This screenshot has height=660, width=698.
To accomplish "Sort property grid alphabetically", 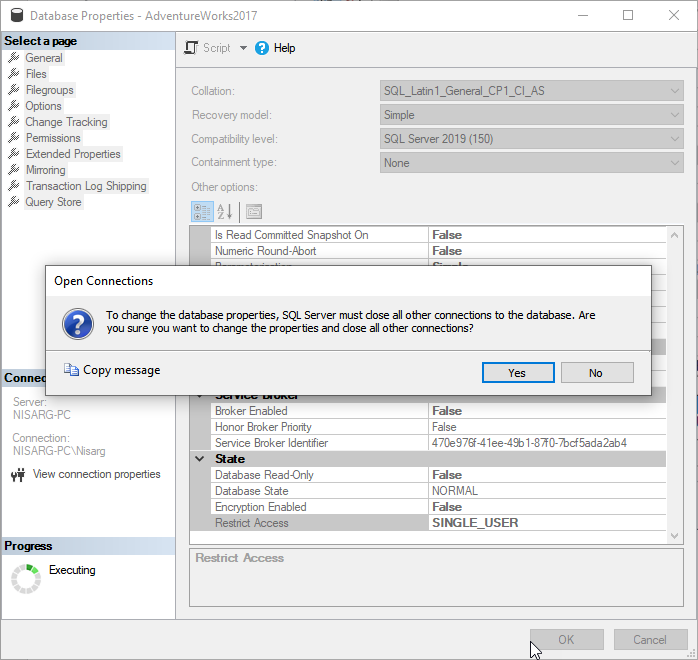I will [225, 212].
